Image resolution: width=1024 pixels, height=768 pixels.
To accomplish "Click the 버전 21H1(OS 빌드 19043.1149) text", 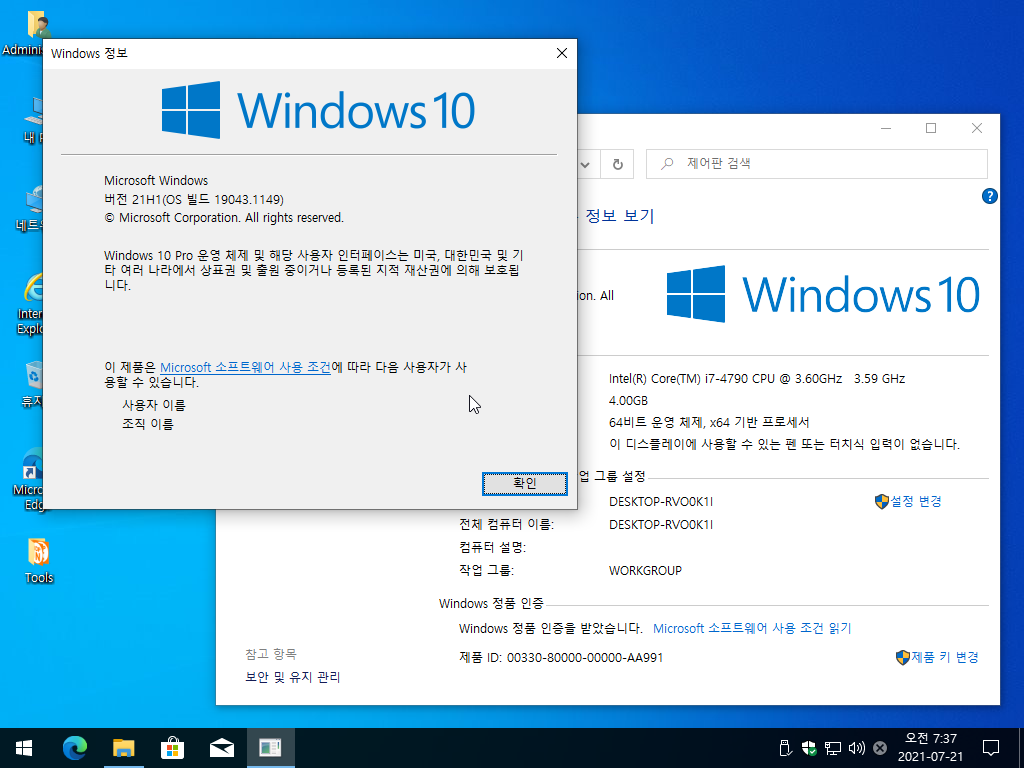I will [x=194, y=199].
